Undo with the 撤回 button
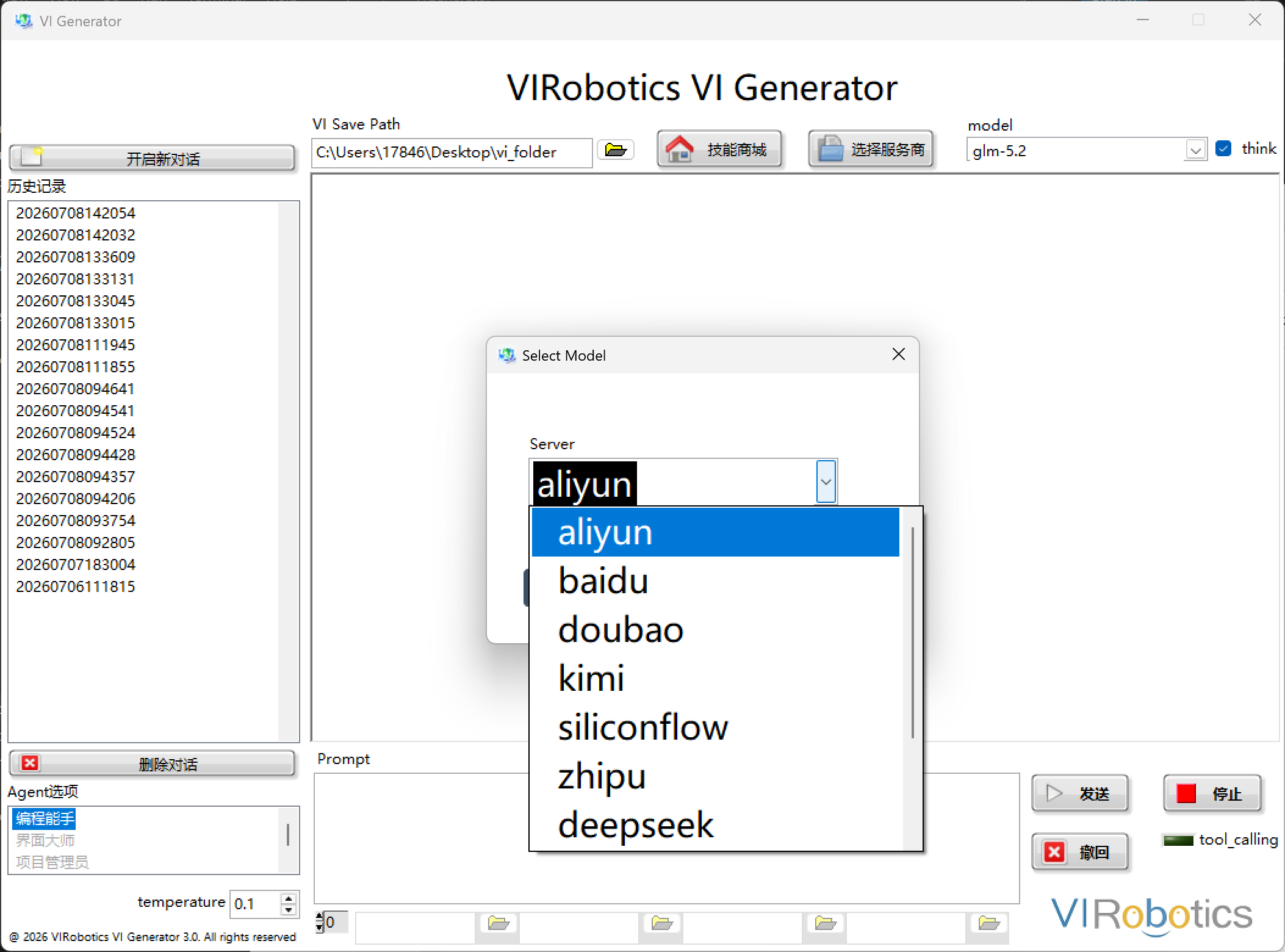1285x952 pixels. 1080,851
